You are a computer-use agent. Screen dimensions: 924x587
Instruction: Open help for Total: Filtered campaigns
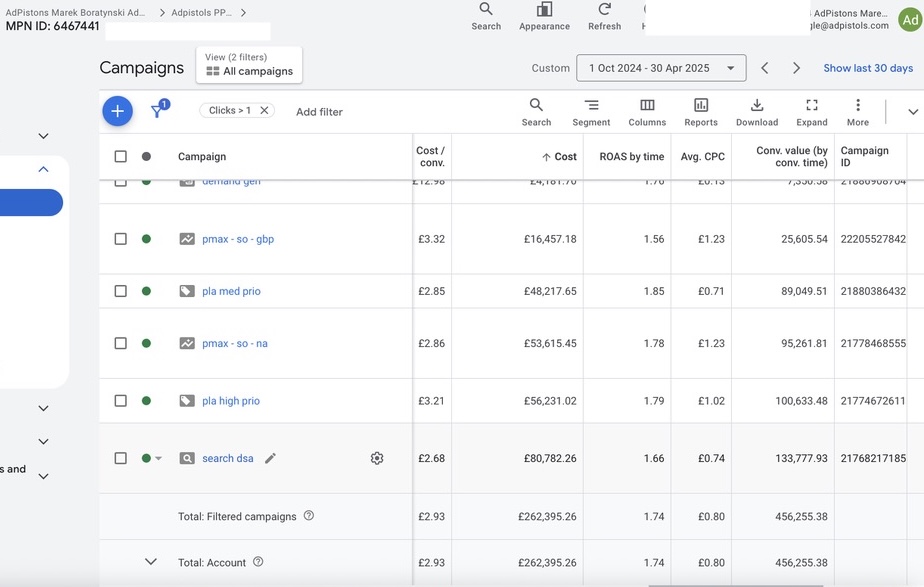(308, 516)
